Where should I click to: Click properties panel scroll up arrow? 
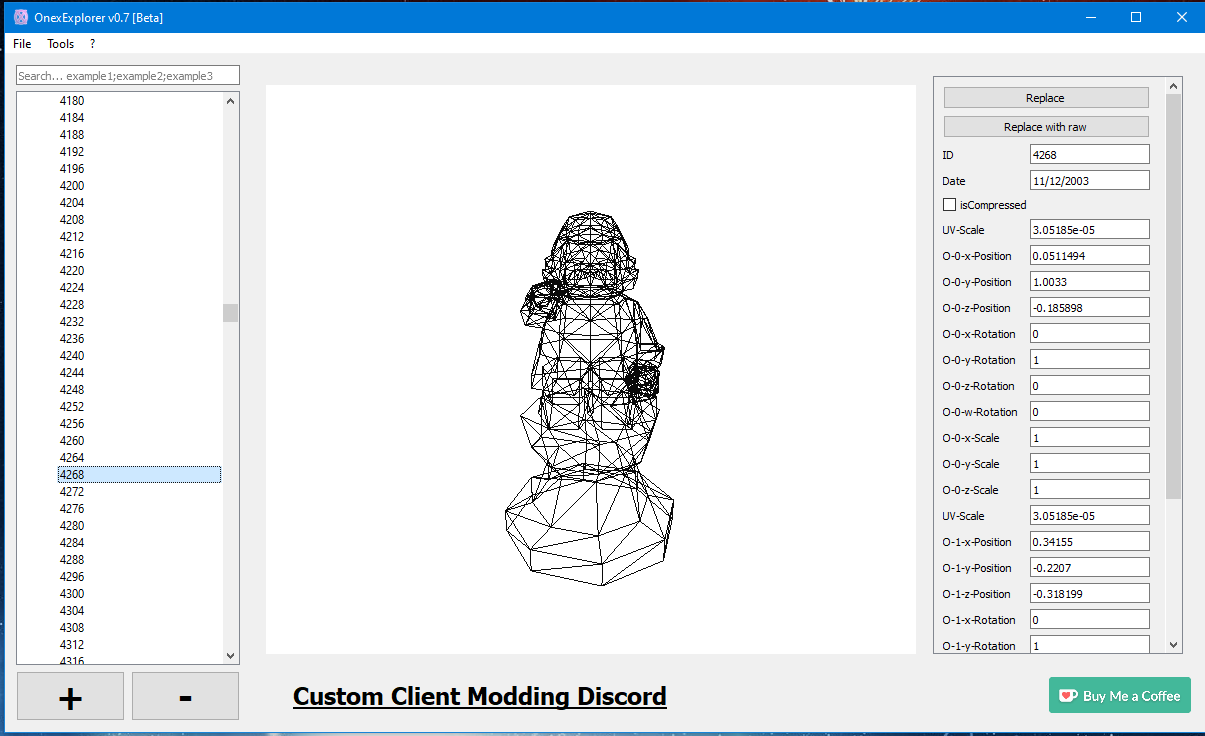point(1174,86)
